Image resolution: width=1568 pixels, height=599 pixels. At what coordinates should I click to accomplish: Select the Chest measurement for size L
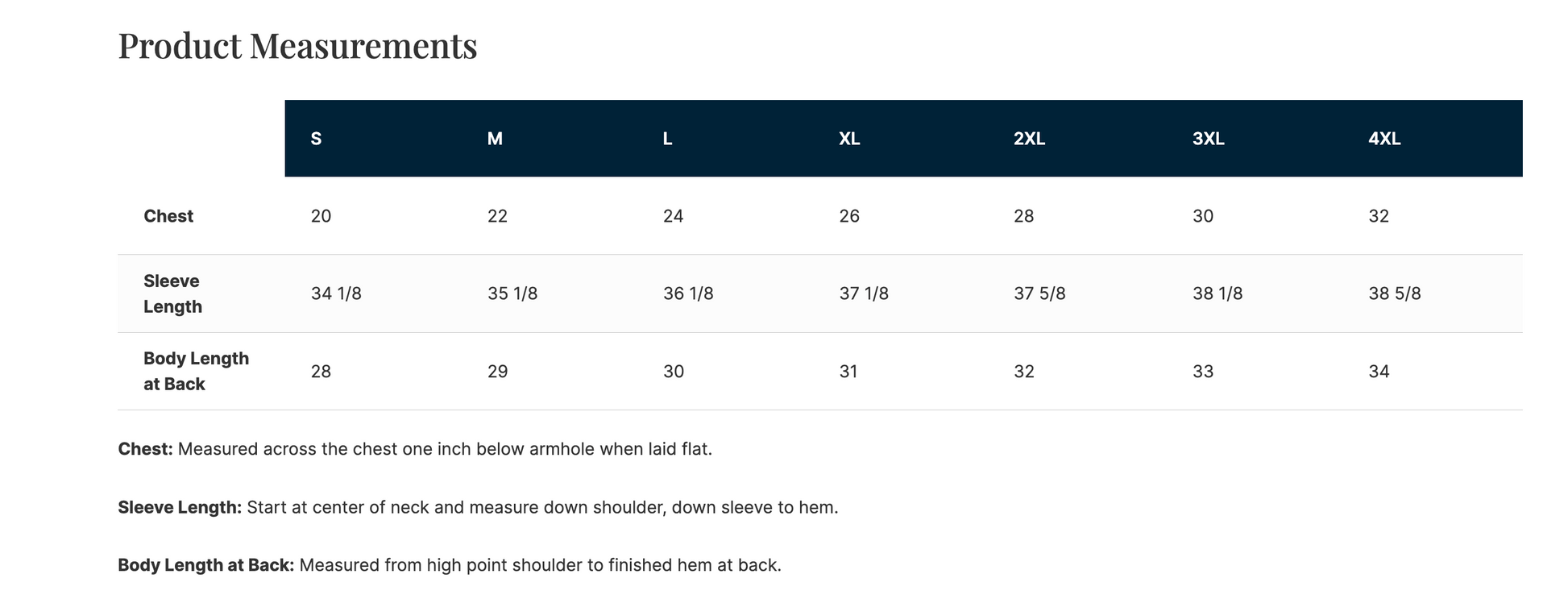tap(673, 216)
